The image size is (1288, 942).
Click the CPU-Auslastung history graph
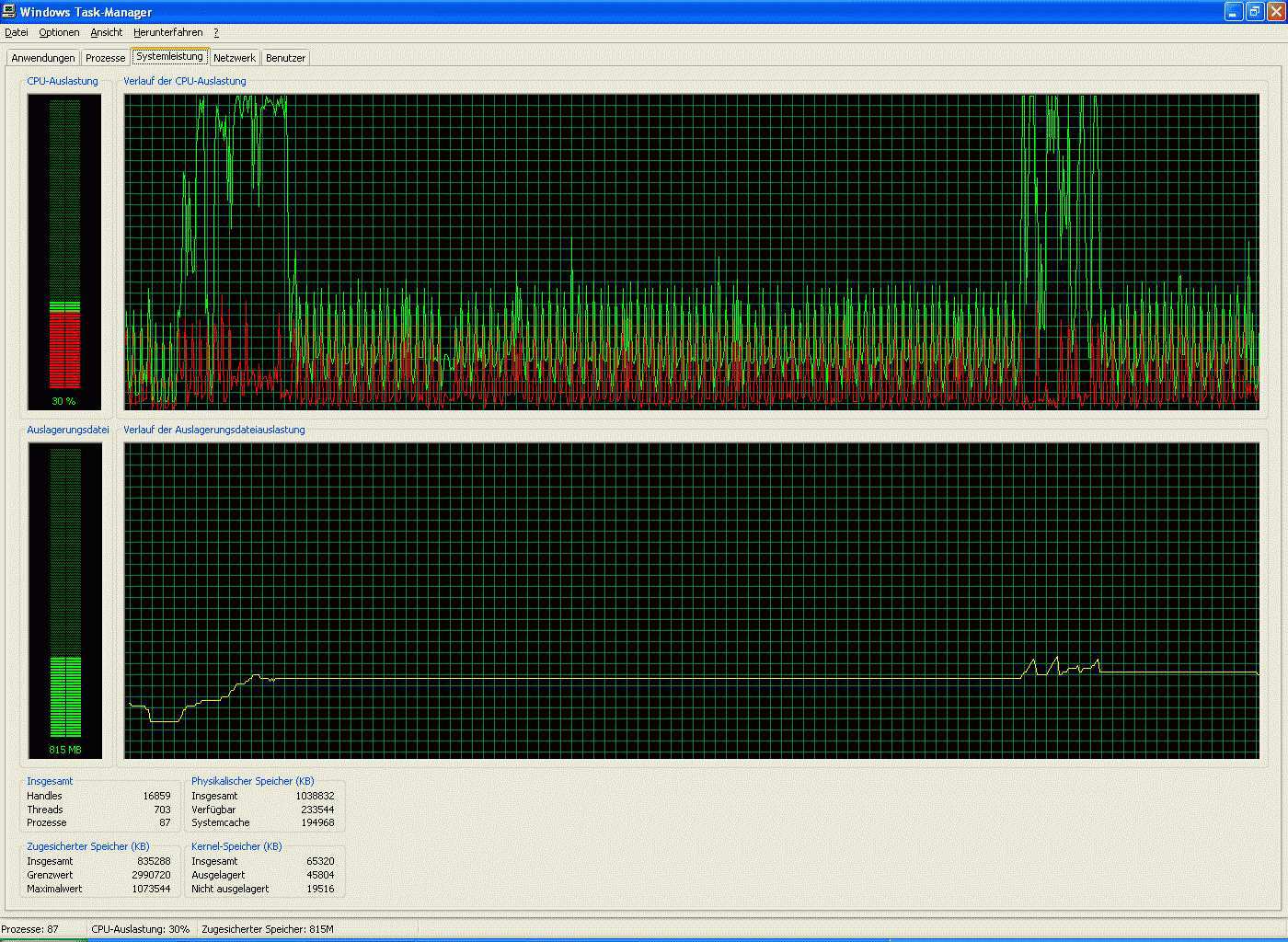pyautogui.click(x=691, y=251)
